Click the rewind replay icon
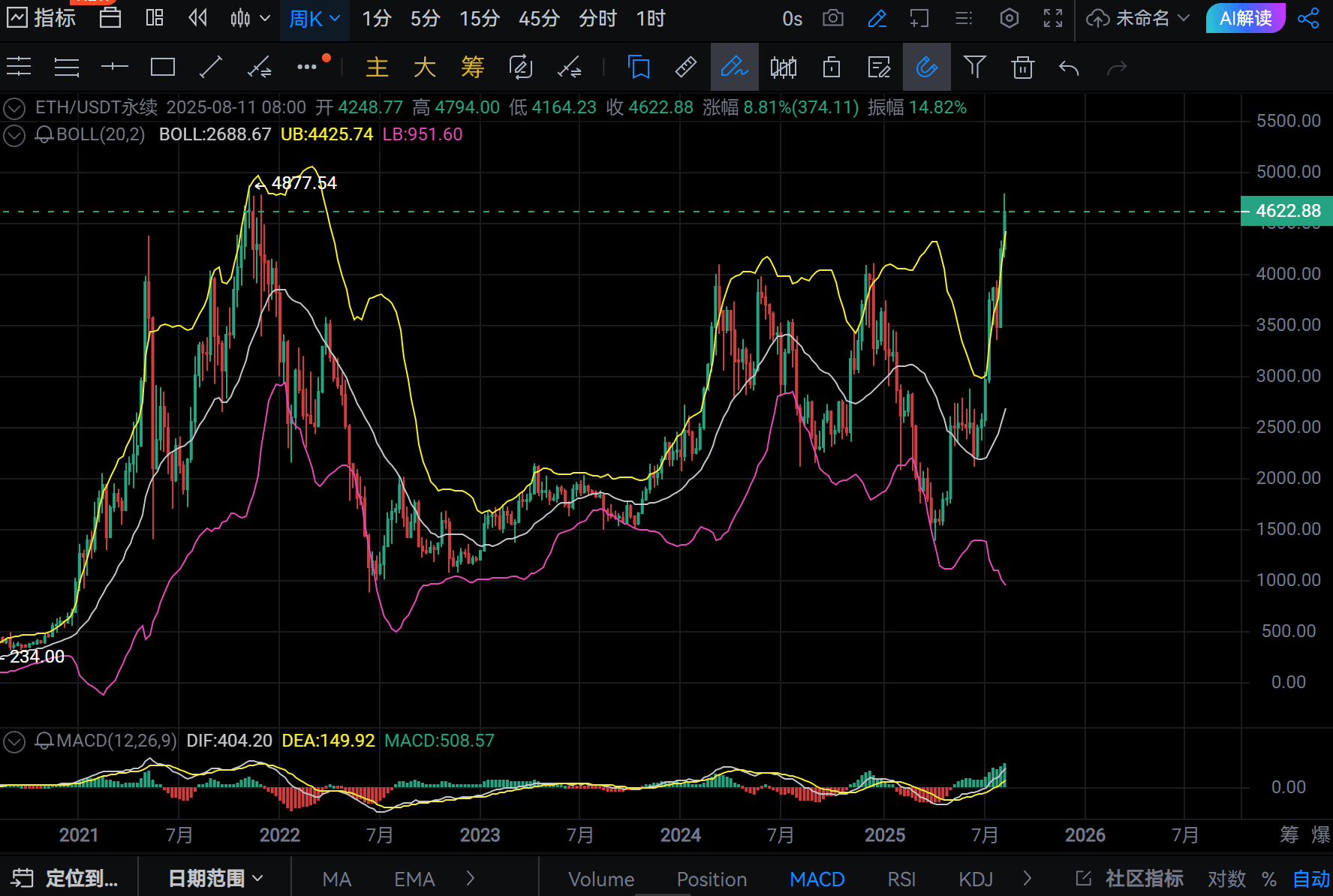The image size is (1333, 896). coord(197,18)
